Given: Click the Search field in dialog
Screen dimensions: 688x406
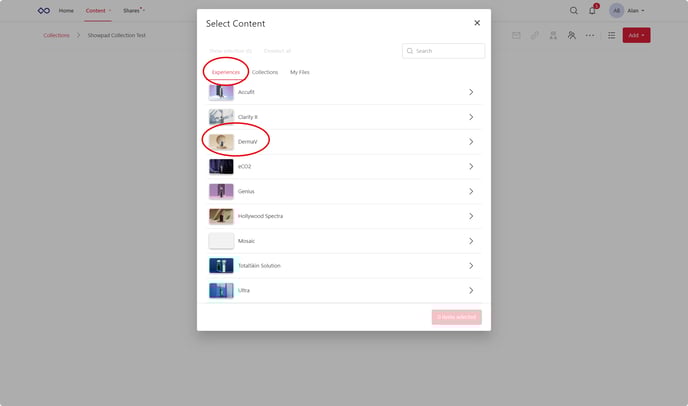Looking at the screenshot, I should pyautogui.click(x=448, y=50).
